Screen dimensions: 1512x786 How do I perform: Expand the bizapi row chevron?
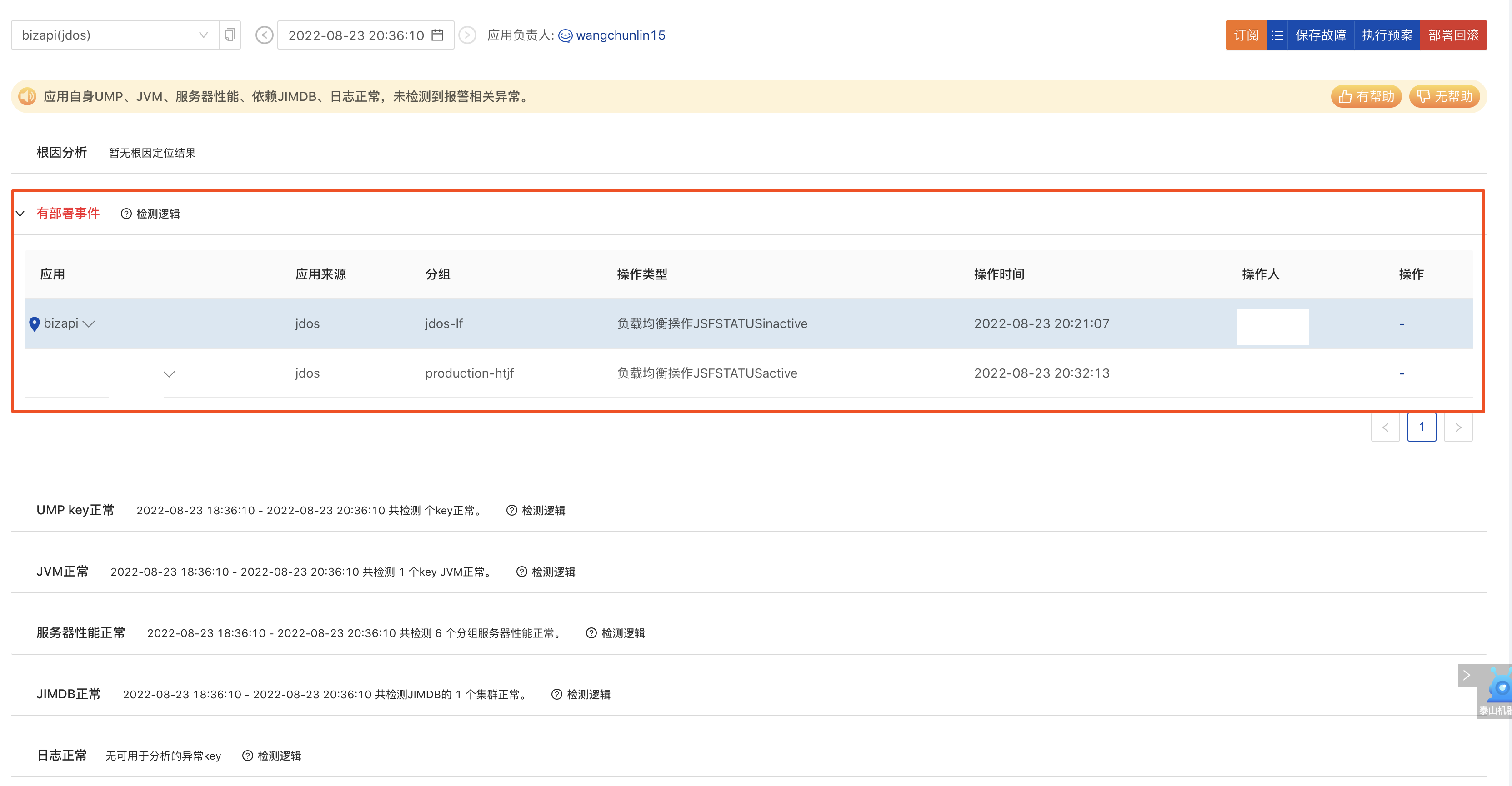pos(89,324)
